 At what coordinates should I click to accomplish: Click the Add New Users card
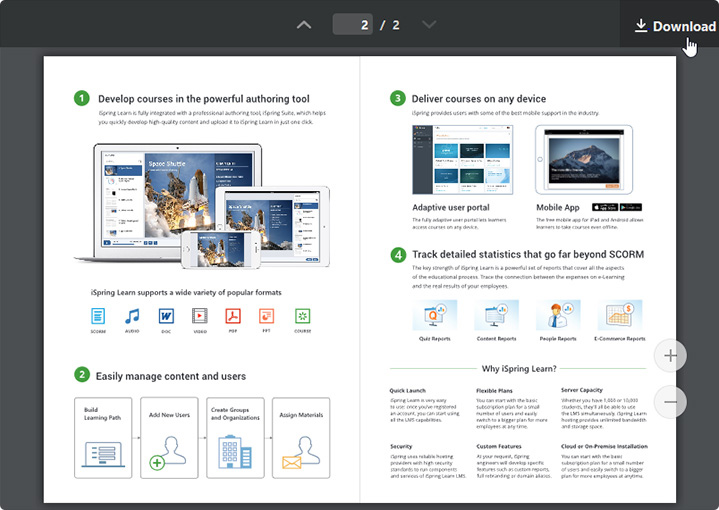pos(169,438)
